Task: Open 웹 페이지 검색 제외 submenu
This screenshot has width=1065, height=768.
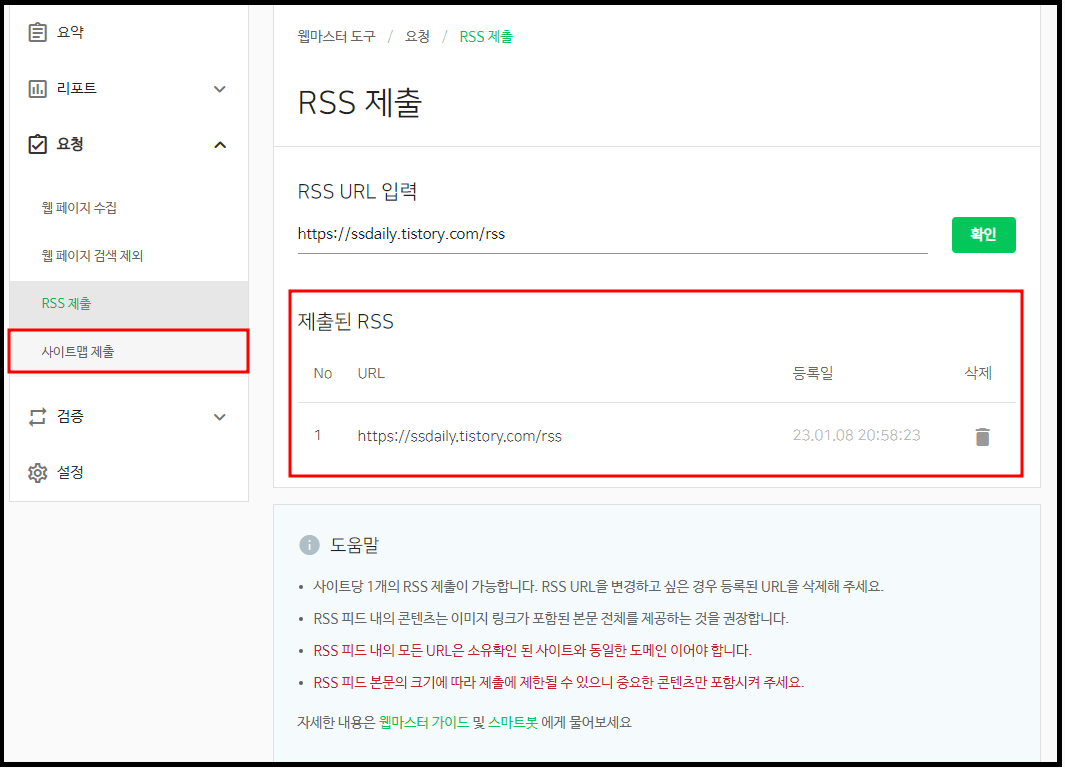Action: tap(92, 256)
